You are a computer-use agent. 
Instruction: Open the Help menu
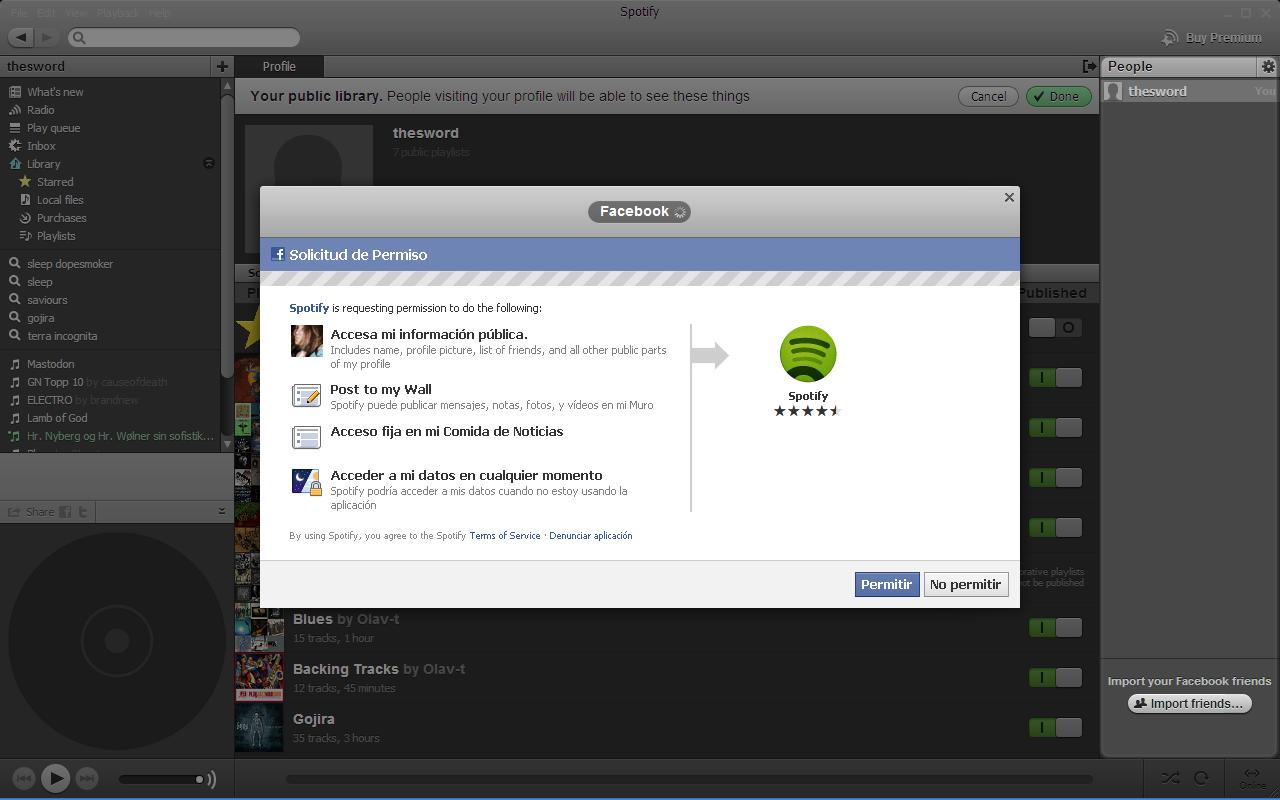tap(159, 13)
